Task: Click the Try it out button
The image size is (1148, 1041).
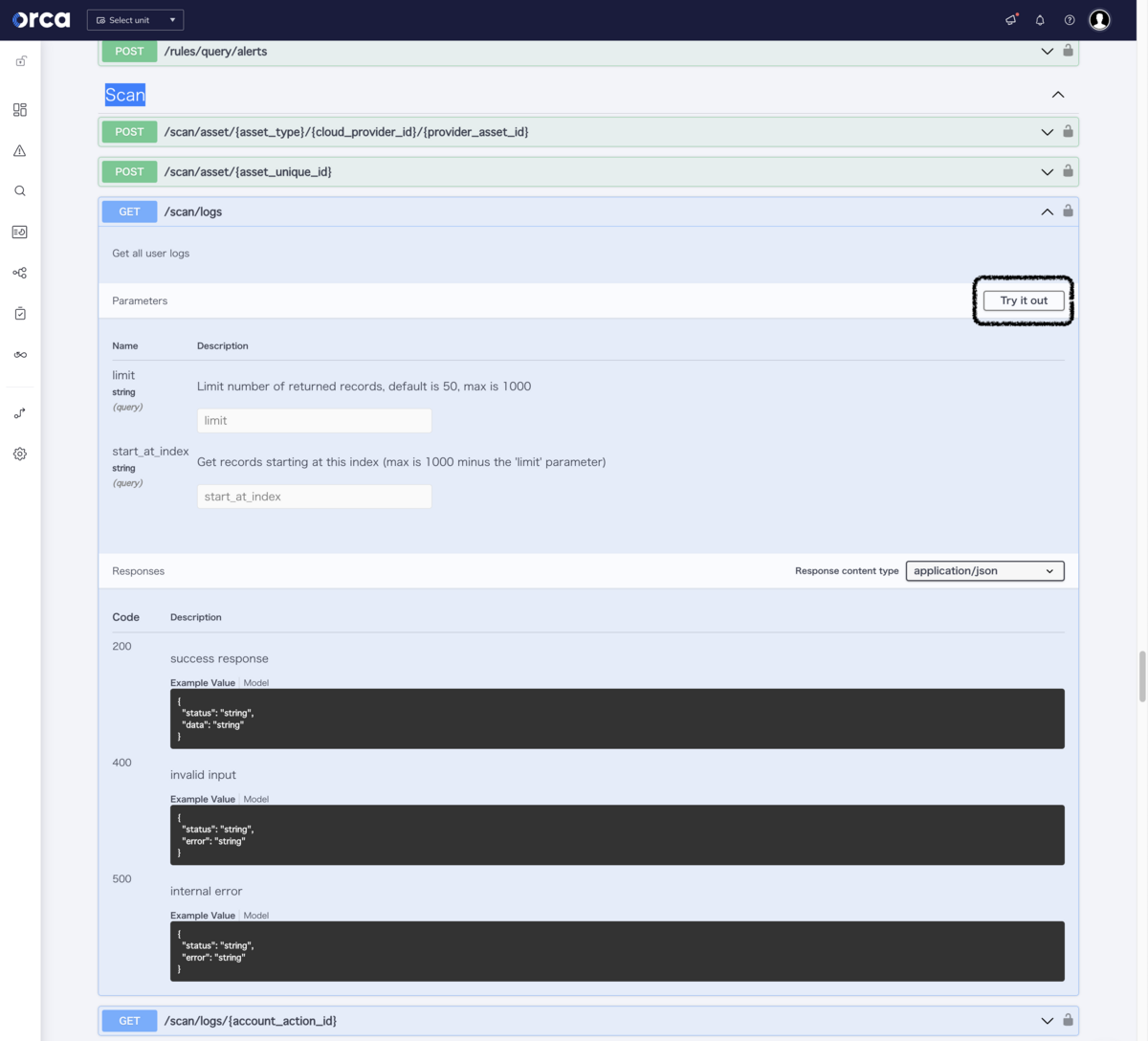Action: [1023, 299]
